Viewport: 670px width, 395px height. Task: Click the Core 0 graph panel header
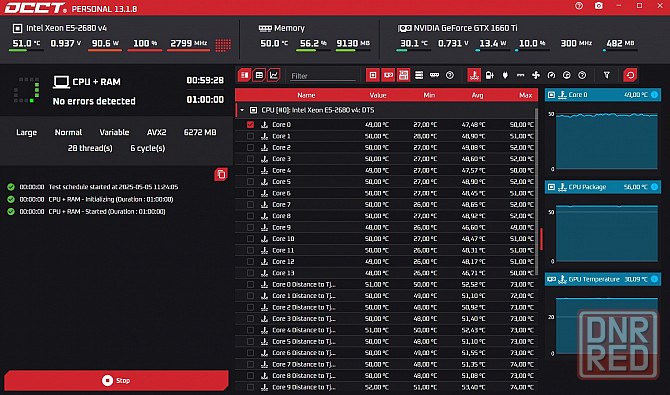[x=602, y=94]
